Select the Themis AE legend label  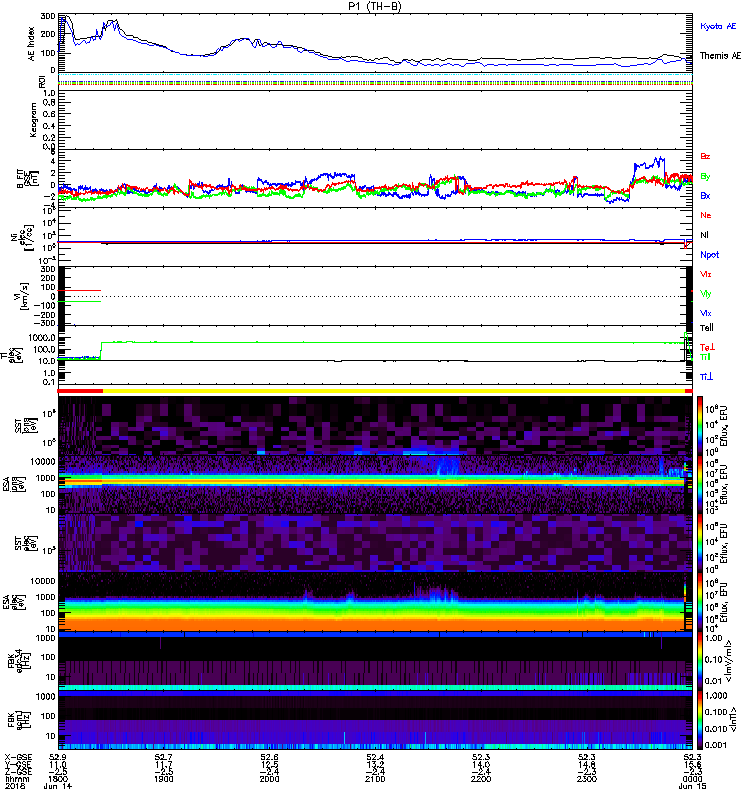[720, 56]
